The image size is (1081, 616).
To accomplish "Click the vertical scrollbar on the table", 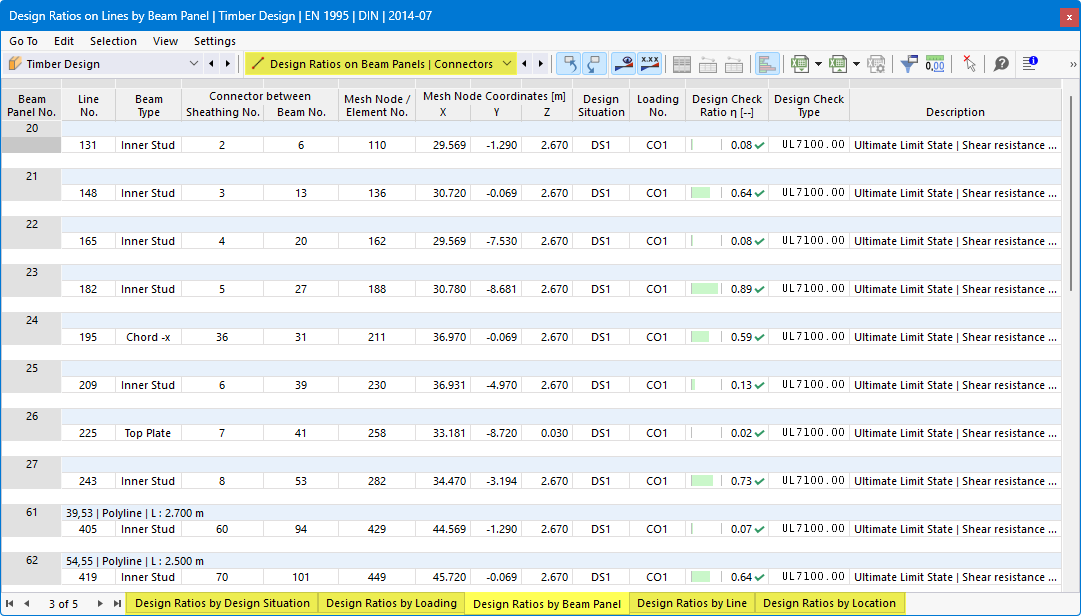I will [1070, 193].
